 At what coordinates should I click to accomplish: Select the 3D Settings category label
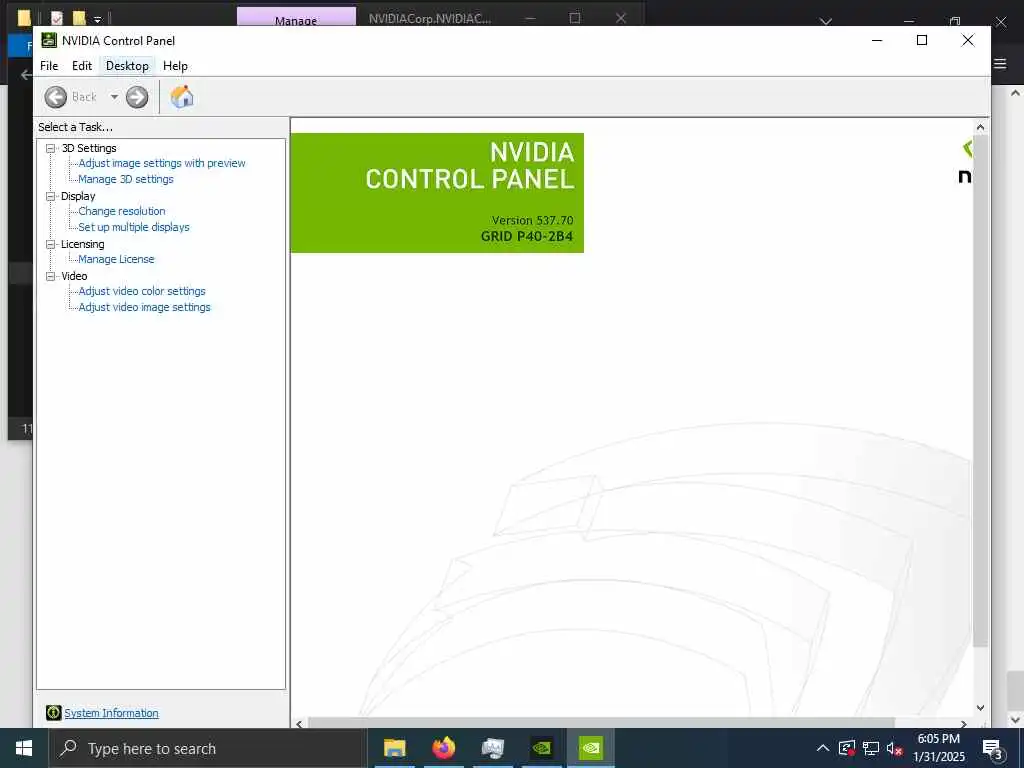coord(89,148)
